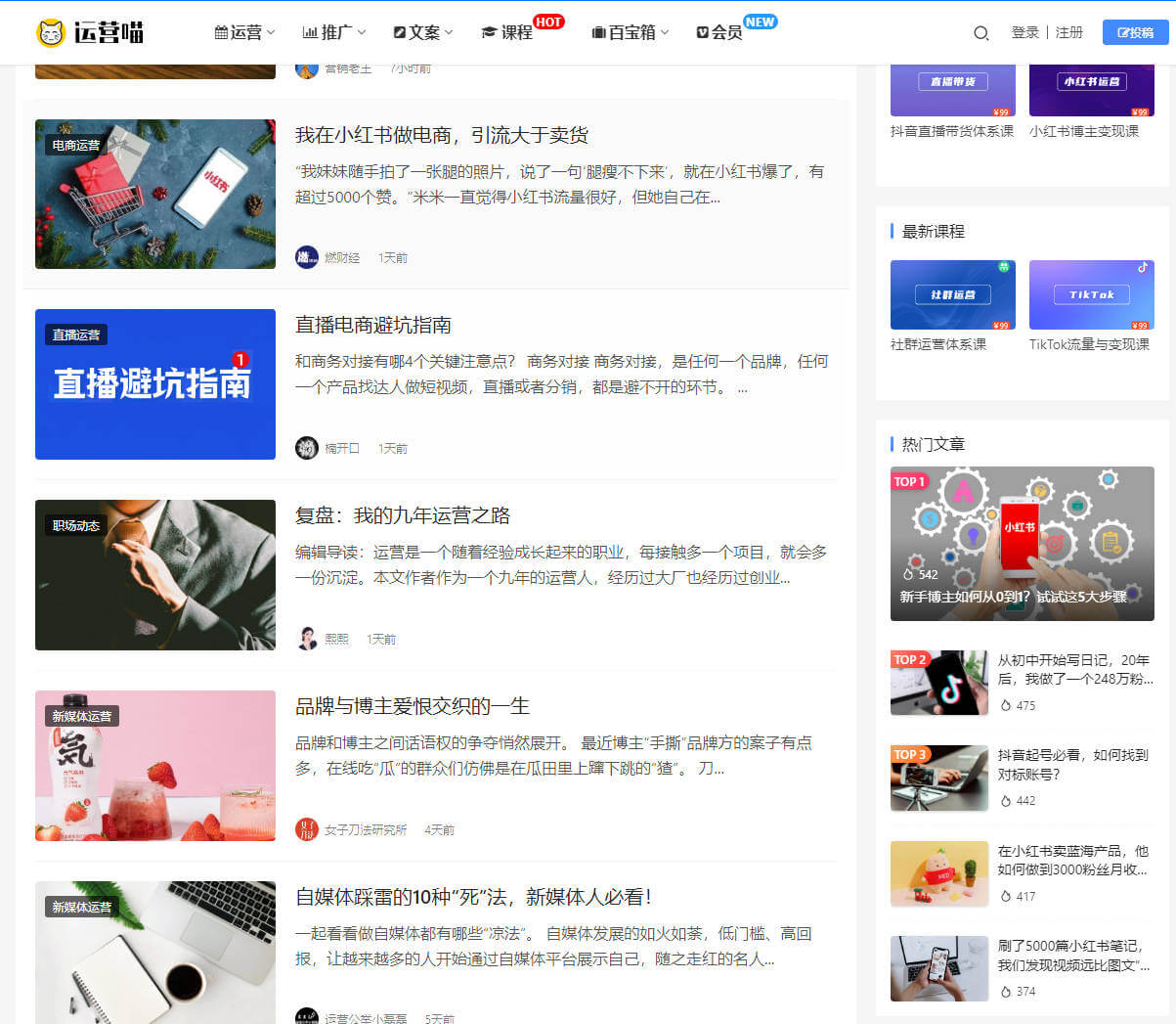Click the 熙熙 author avatar
This screenshot has height=1024, width=1176.
pos(307,639)
